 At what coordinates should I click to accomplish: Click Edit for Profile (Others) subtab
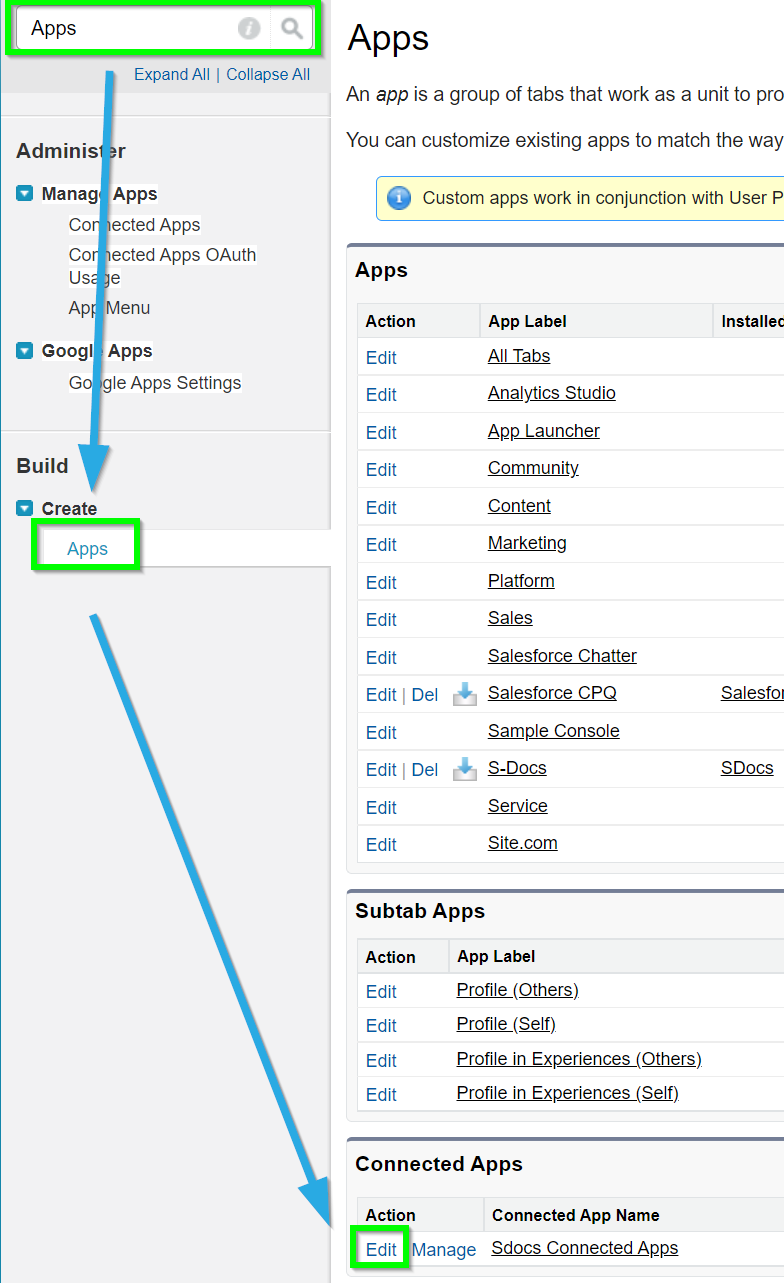coord(381,991)
